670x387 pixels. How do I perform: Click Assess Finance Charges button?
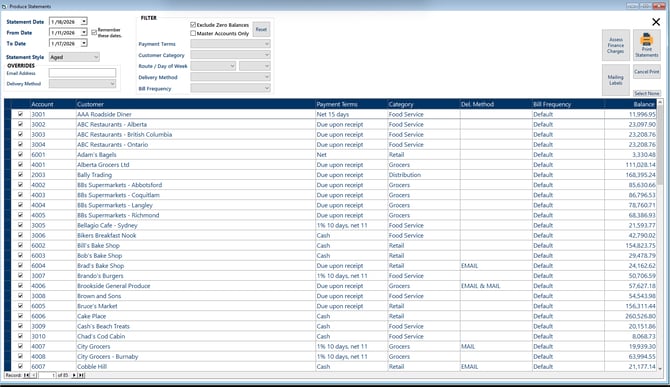(615, 45)
